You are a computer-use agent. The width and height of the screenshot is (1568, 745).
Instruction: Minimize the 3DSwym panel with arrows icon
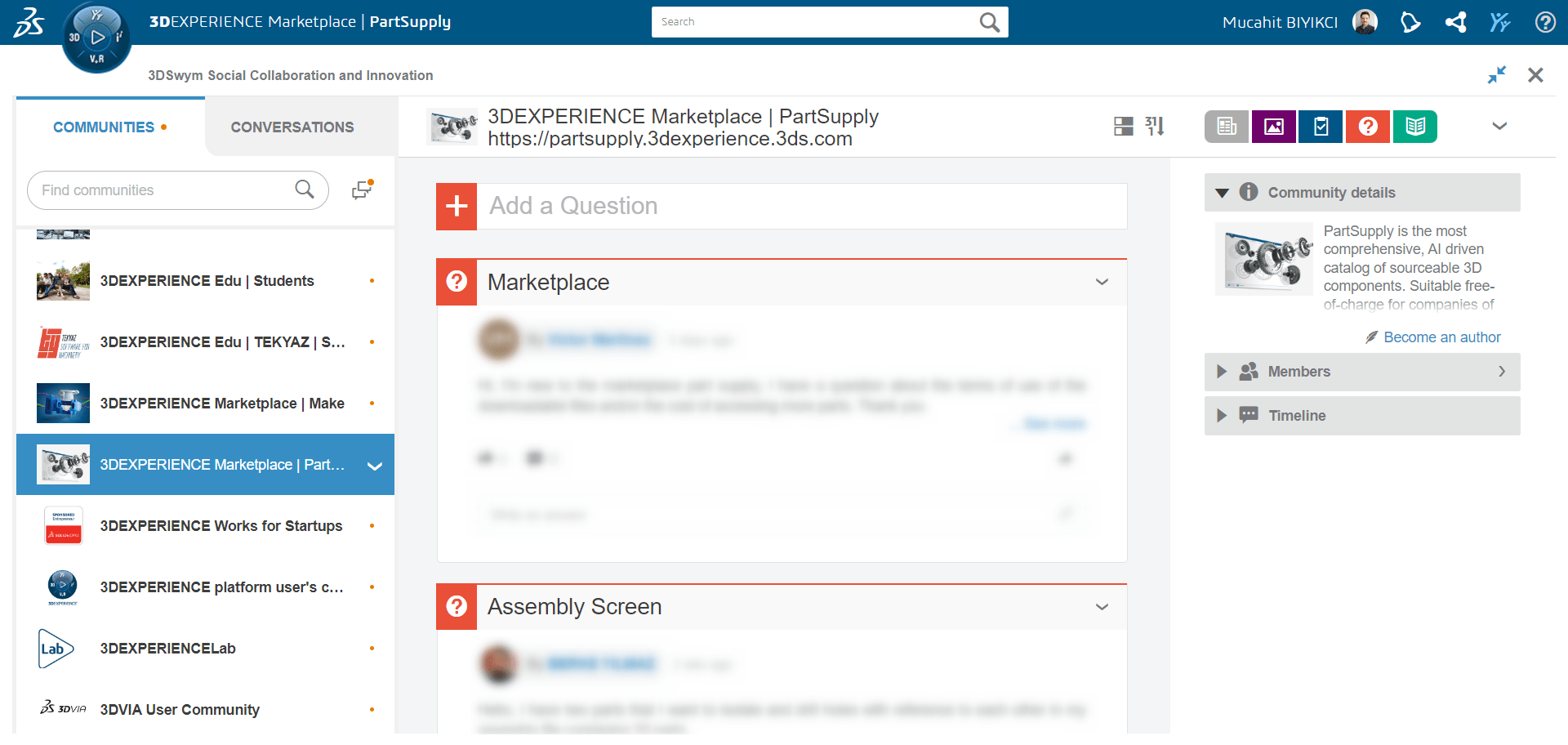tap(1496, 75)
